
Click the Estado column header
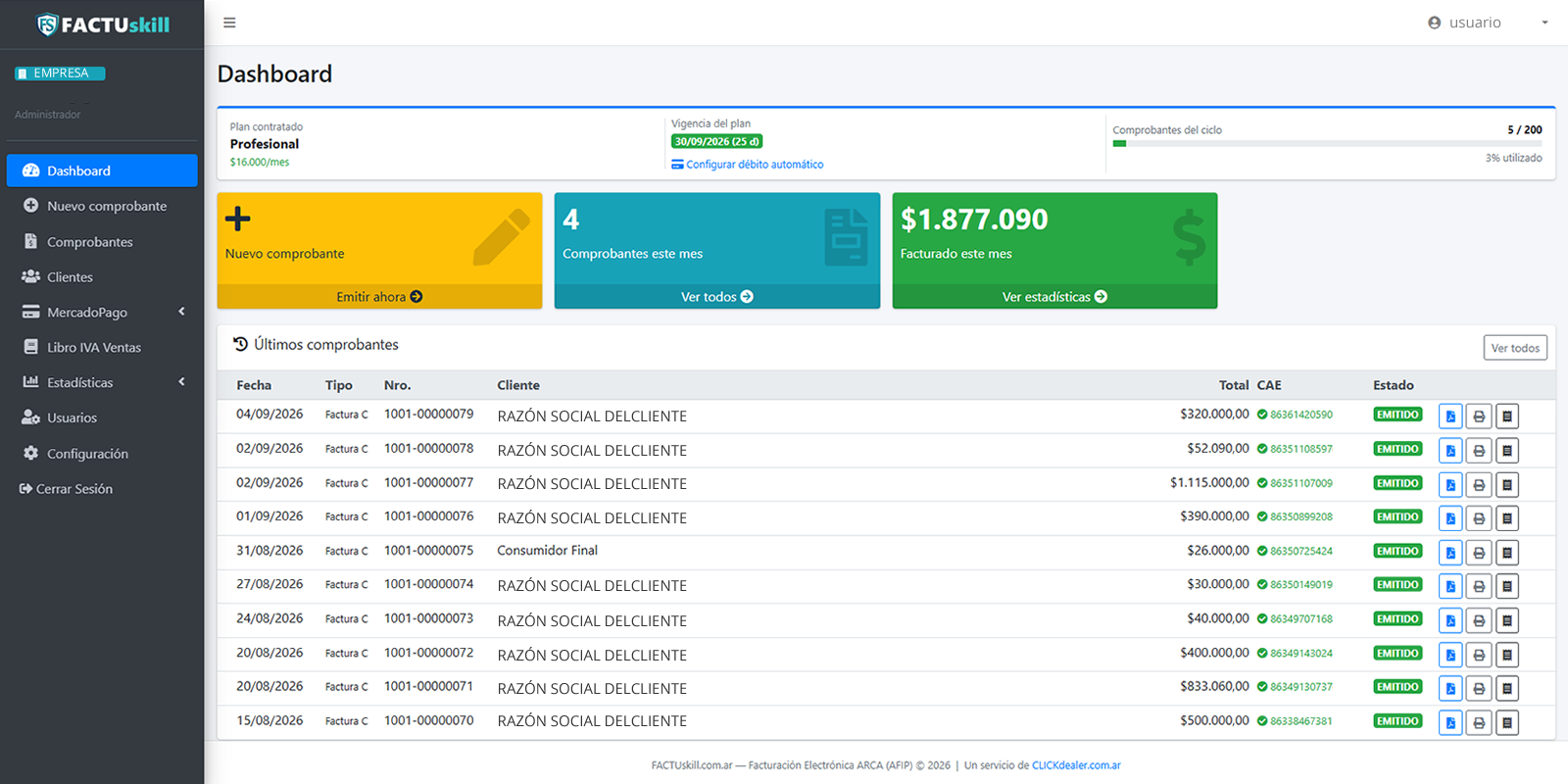[1394, 385]
